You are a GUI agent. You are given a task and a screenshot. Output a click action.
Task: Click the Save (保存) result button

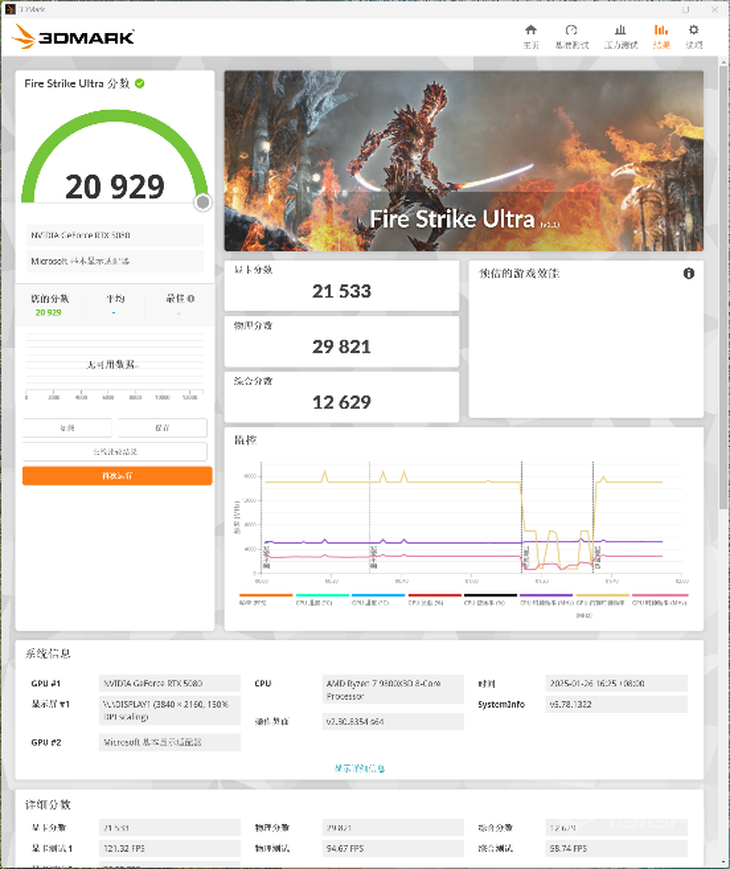pos(162,428)
